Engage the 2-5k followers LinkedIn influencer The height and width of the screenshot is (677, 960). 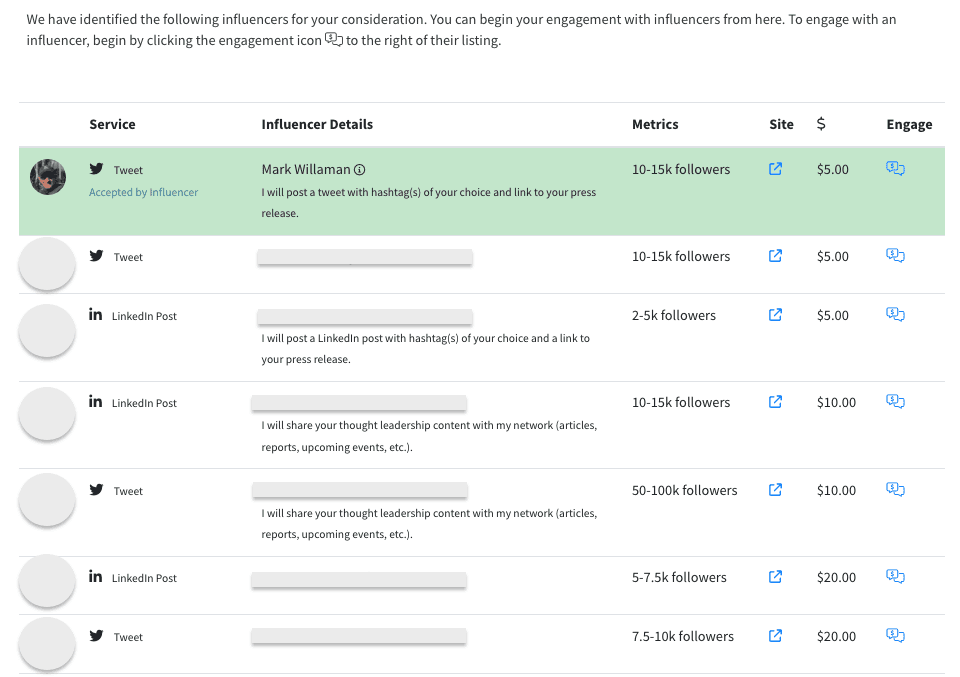point(895,315)
